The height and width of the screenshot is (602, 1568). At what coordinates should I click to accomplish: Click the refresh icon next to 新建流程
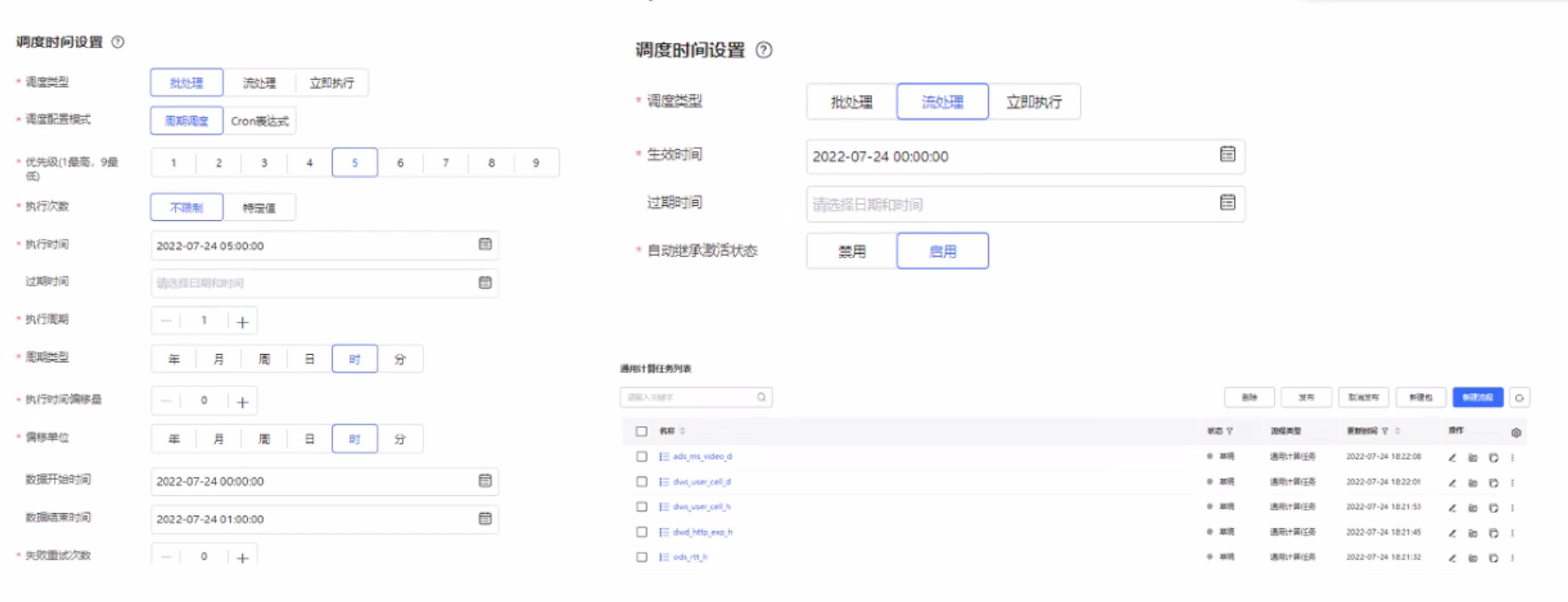click(x=1520, y=397)
